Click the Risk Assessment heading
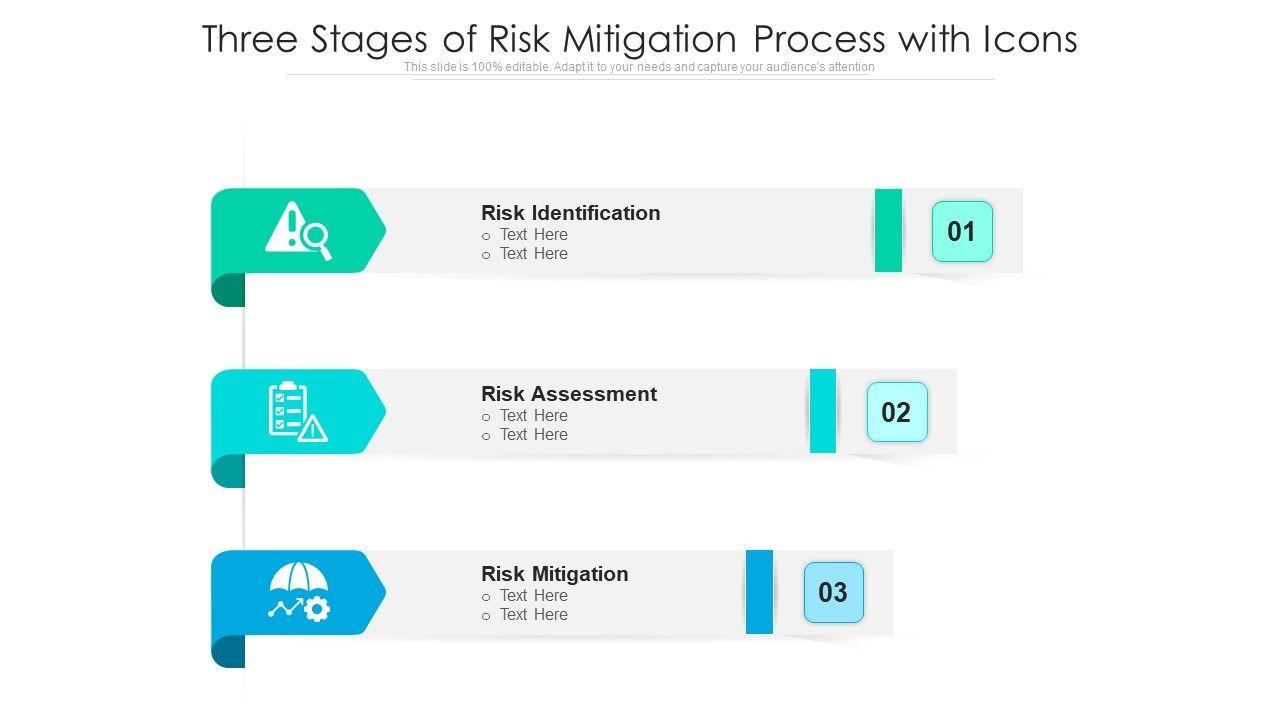The width and height of the screenshot is (1280, 720). click(x=569, y=394)
